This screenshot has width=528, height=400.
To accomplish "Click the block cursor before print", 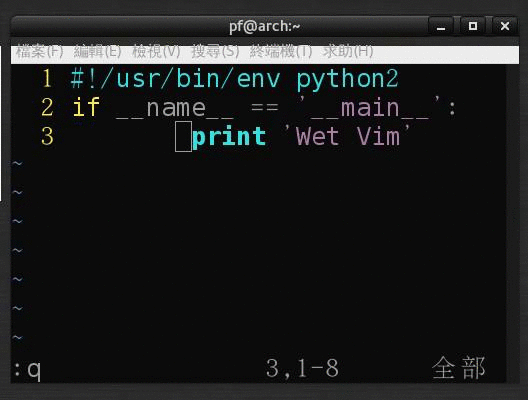I will point(184,136).
